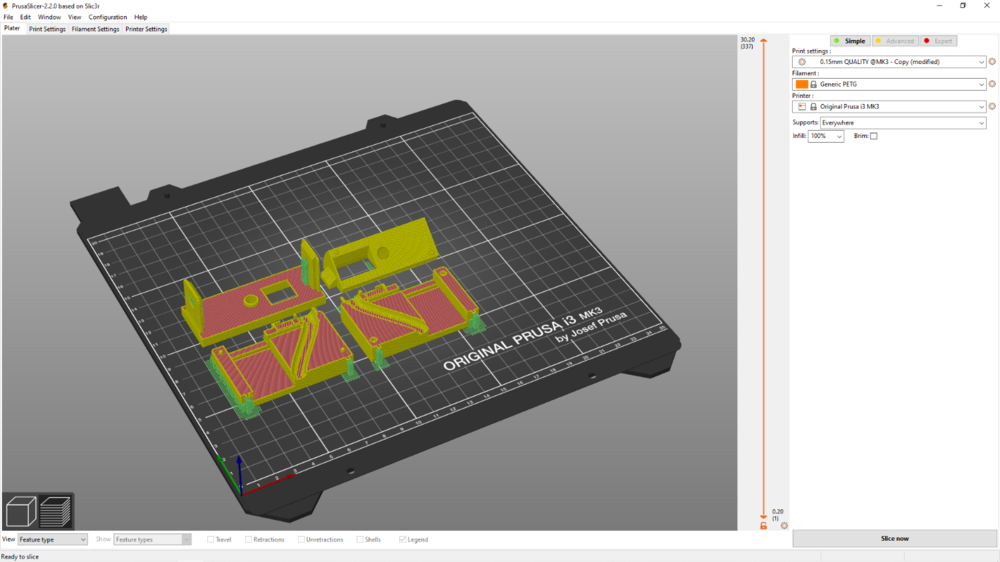Open the Configuration menu
Image resolution: width=1000 pixels, height=562 pixels.
tap(107, 17)
